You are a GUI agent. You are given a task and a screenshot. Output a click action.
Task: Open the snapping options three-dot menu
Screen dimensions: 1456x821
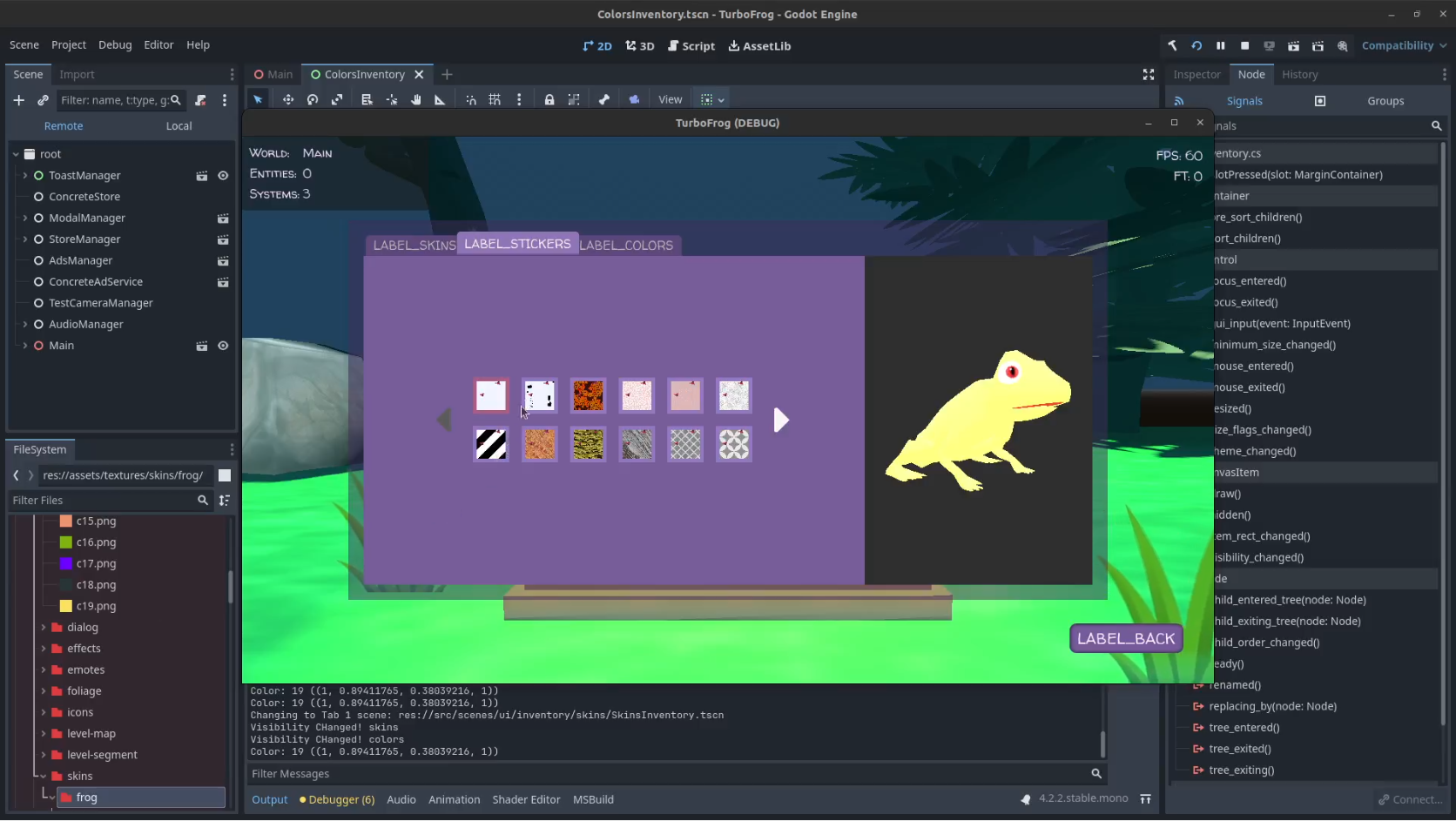tap(519, 100)
